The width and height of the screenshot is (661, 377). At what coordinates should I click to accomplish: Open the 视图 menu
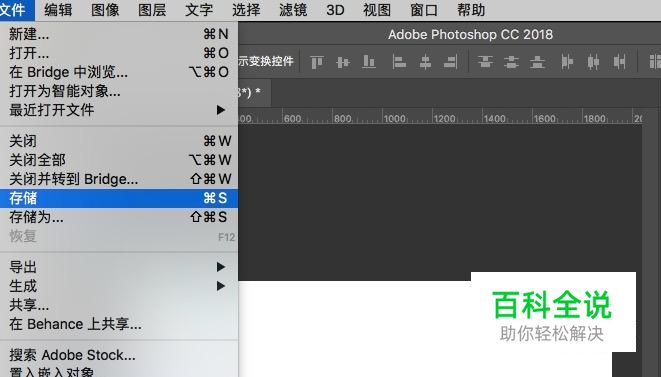click(377, 10)
